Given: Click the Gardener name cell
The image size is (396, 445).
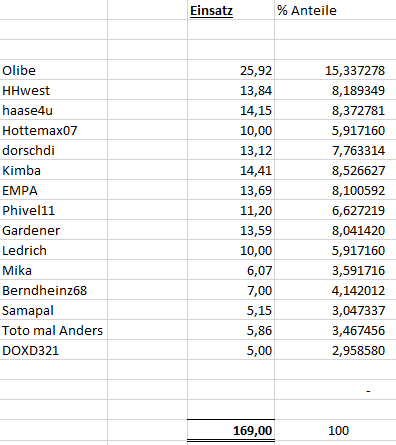Looking at the screenshot, I should [x=54, y=230].
